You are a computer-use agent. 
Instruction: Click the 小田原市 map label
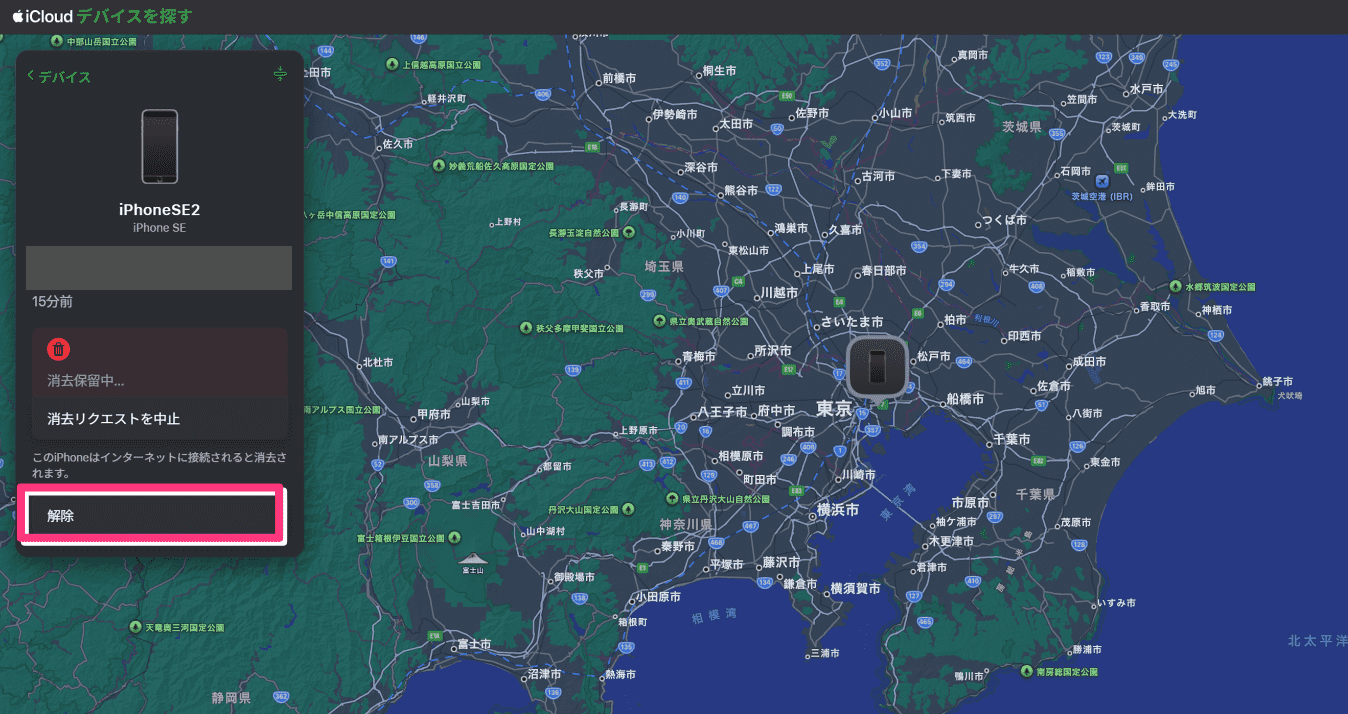(x=658, y=596)
